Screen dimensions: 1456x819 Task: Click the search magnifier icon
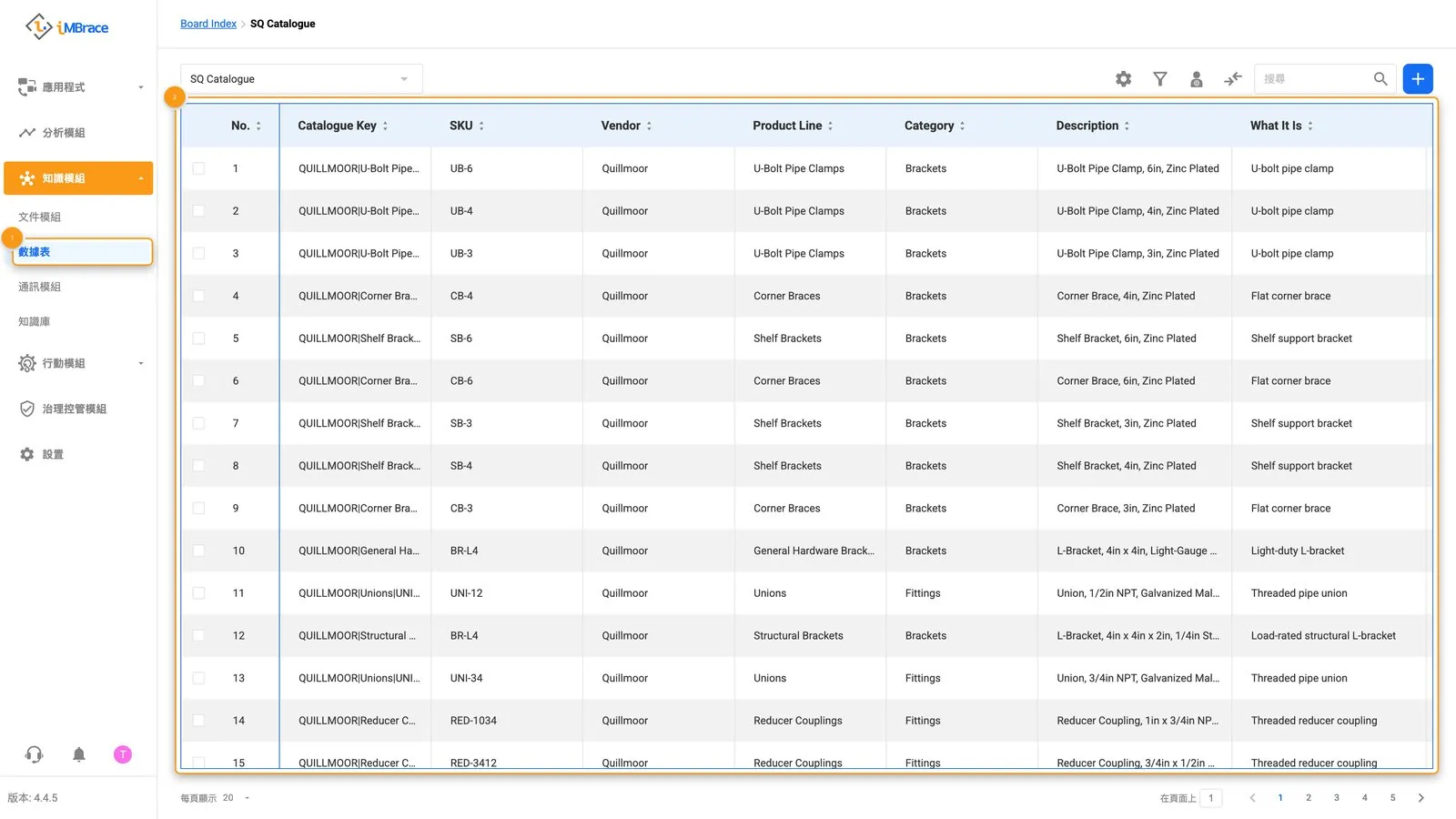coord(1380,79)
